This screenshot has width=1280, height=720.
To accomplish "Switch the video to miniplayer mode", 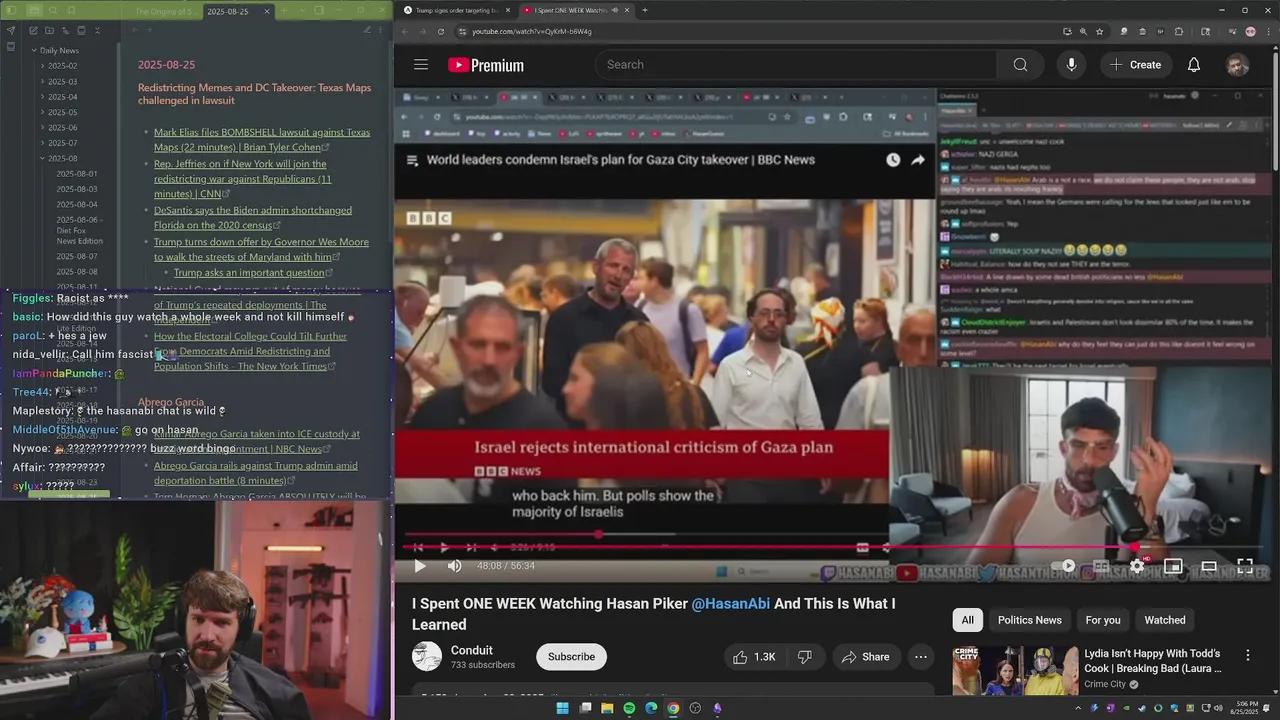I will tap(1173, 566).
